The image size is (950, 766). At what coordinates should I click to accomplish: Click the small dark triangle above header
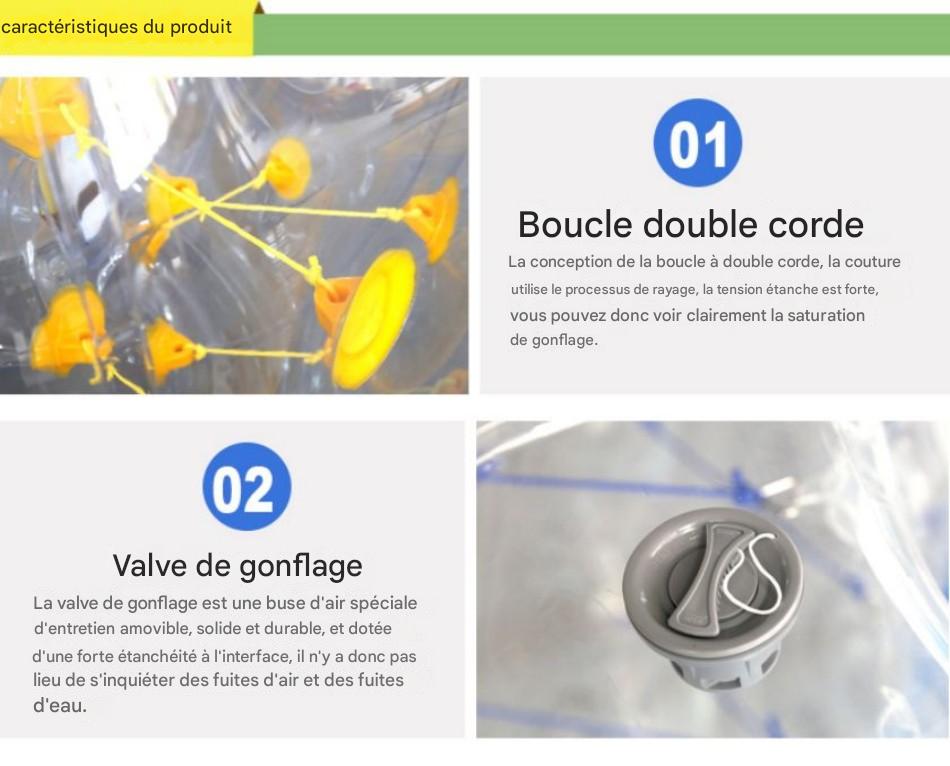pyautogui.click(x=259, y=7)
